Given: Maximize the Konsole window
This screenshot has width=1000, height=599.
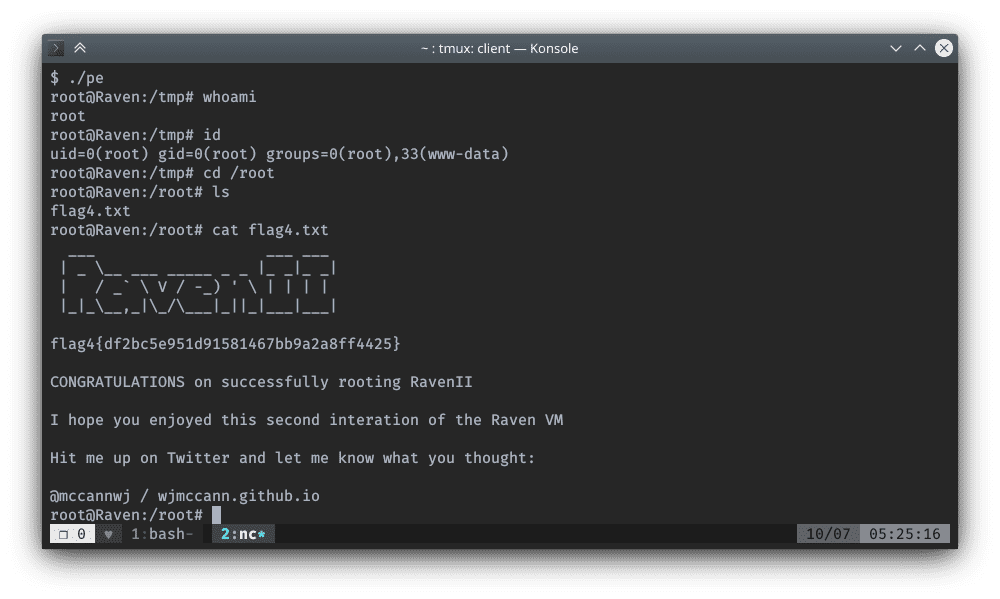Looking at the screenshot, I should [919, 48].
